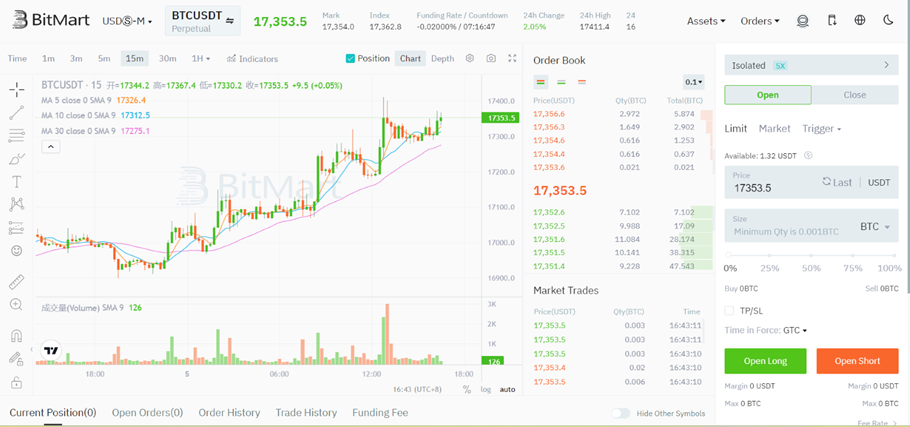This screenshot has width=910, height=427.
Task: Click the TradingView logo on chart
Action: tap(51, 350)
